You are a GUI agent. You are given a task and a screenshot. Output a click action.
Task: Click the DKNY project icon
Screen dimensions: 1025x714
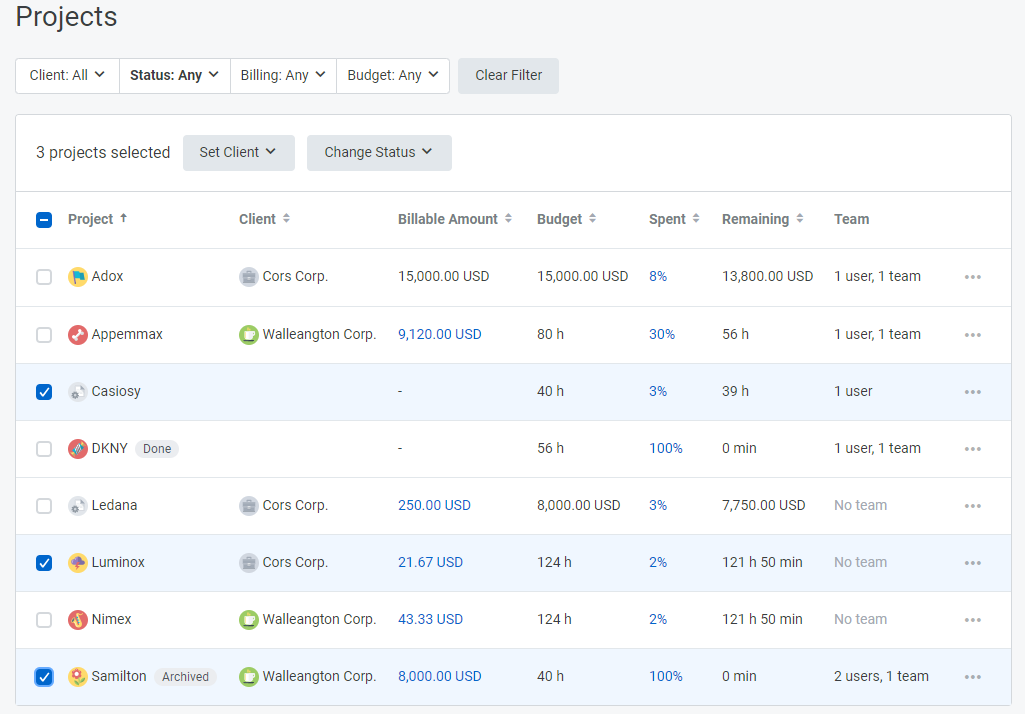point(78,449)
